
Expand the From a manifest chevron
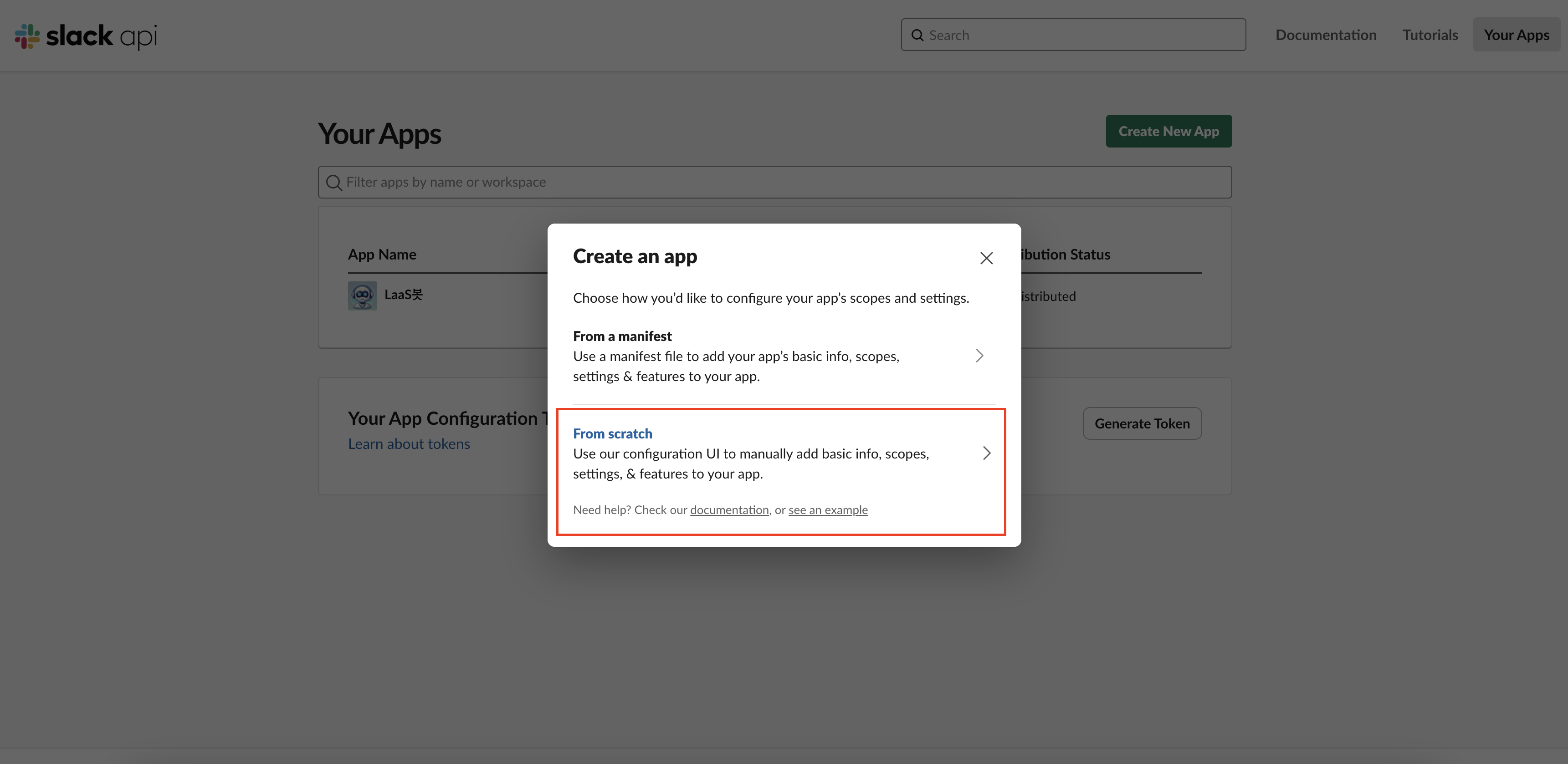[x=979, y=356]
